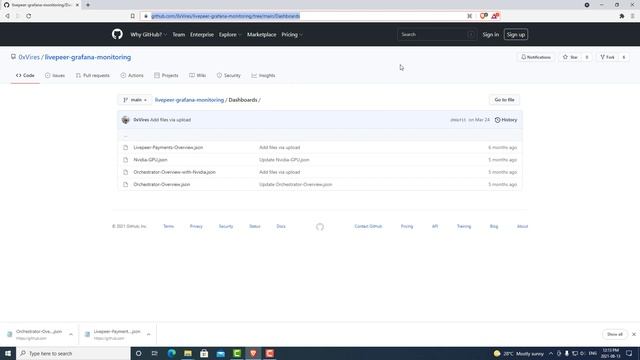
Task: Switch to Issues tab
Action: pyautogui.click(x=55, y=76)
